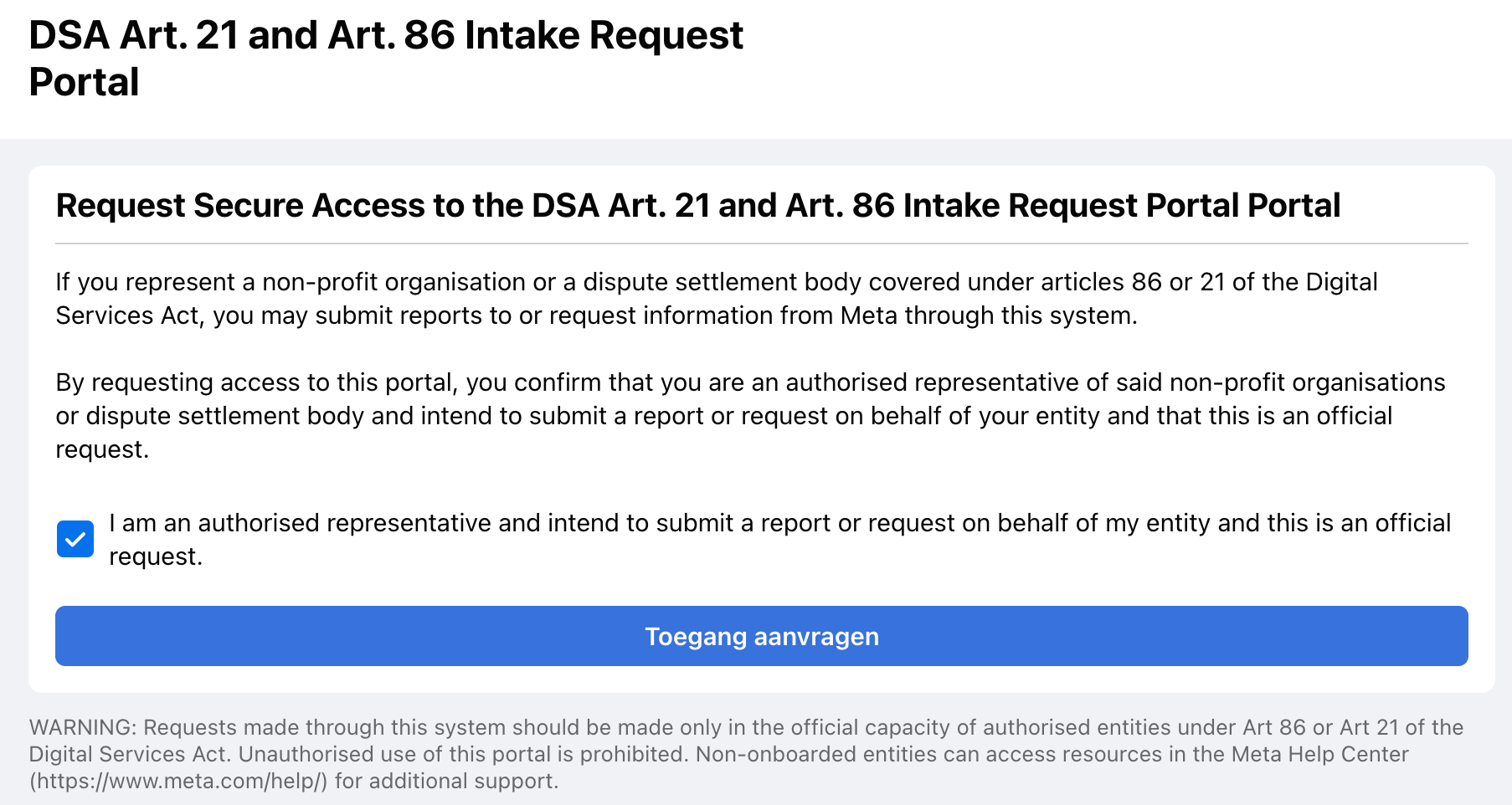This screenshot has height=805, width=1512.
Task: Click the Toegang aanvragen button
Action: (x=761, y=636)
